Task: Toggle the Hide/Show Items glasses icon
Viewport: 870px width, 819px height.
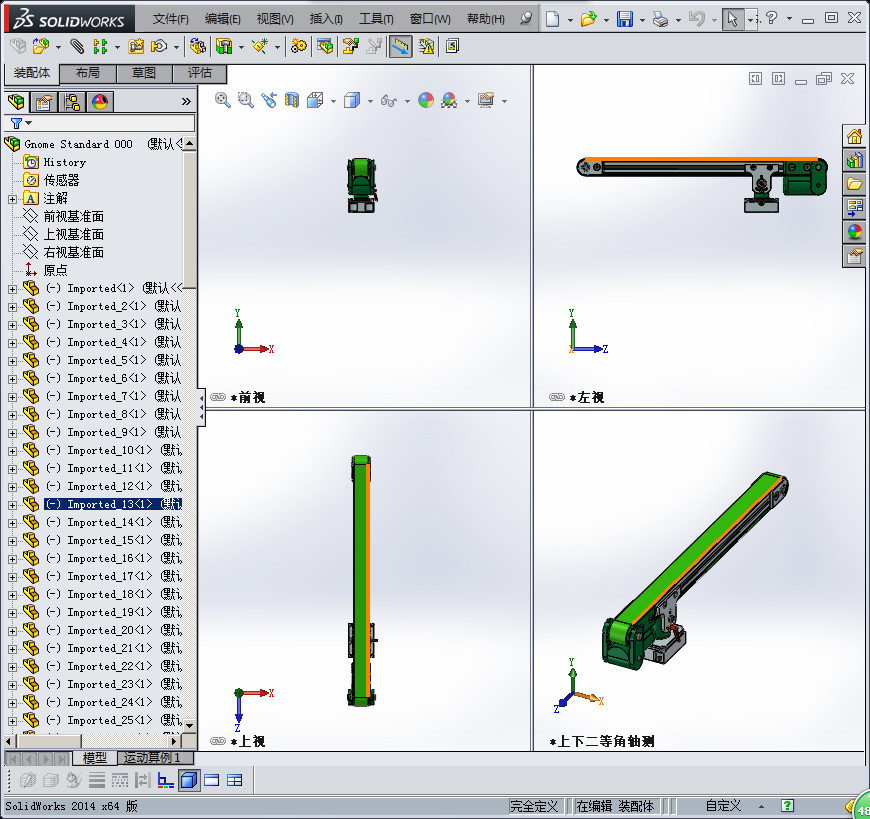Action: [x=389, y=99]
